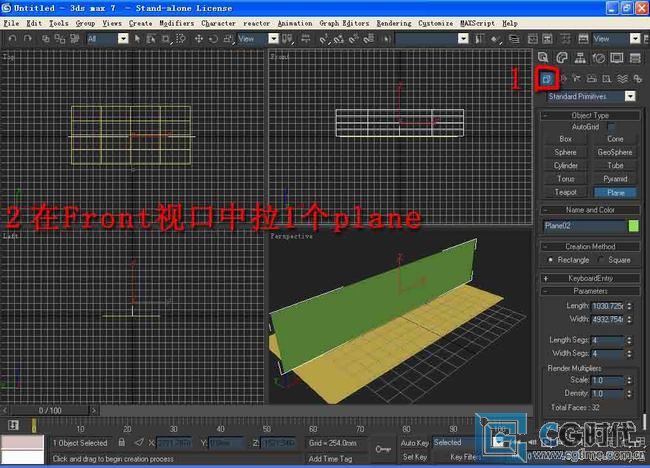Screen dimensions: 650x468
Task: Toggle the Selection Lock padlock
Action: (x=121, y=442)
